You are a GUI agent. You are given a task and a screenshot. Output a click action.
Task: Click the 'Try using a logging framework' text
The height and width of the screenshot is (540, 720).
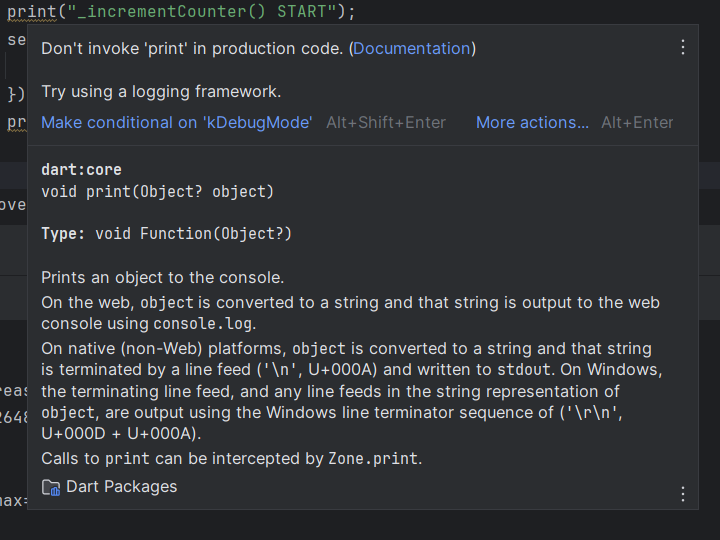(161, 91)
